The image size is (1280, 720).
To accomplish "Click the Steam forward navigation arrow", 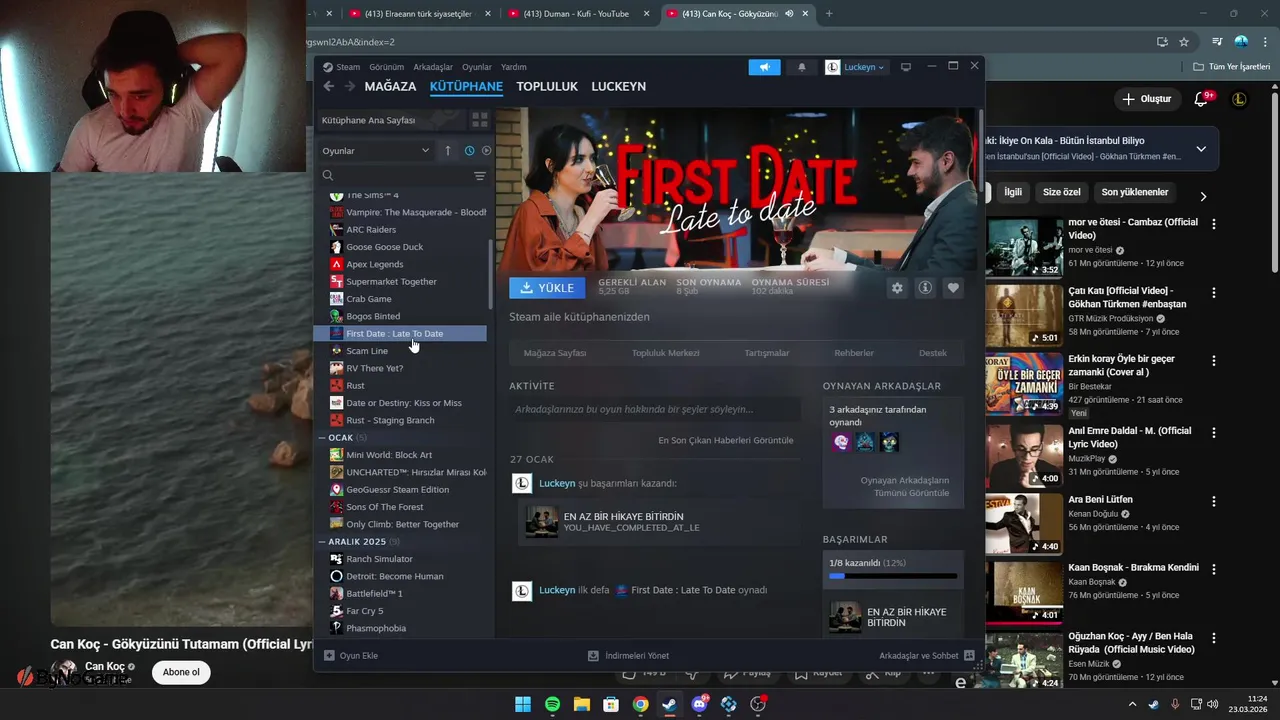I will click(x=350, y=86).
